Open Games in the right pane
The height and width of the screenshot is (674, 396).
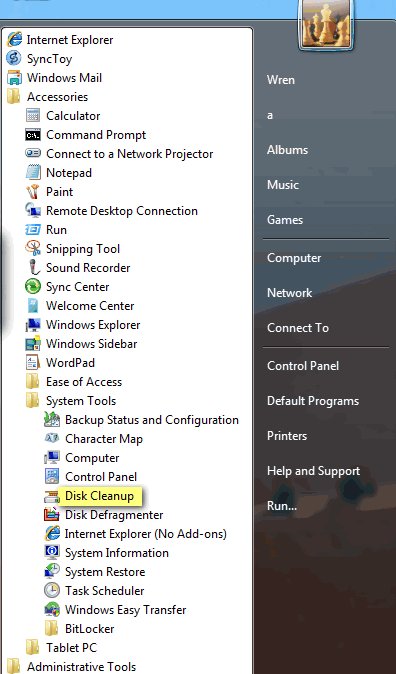285,220
